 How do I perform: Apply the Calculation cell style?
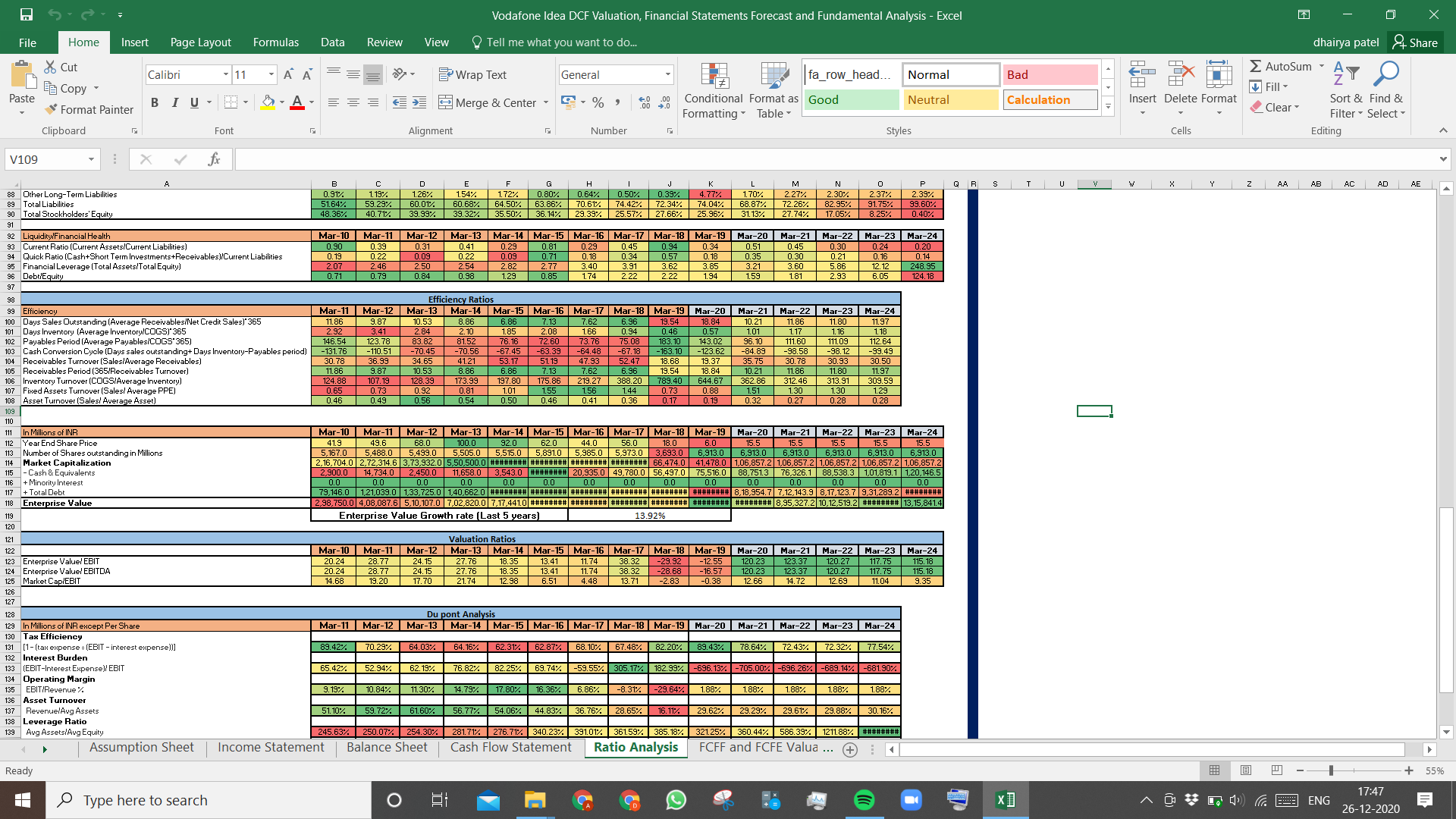point(1050,99)
